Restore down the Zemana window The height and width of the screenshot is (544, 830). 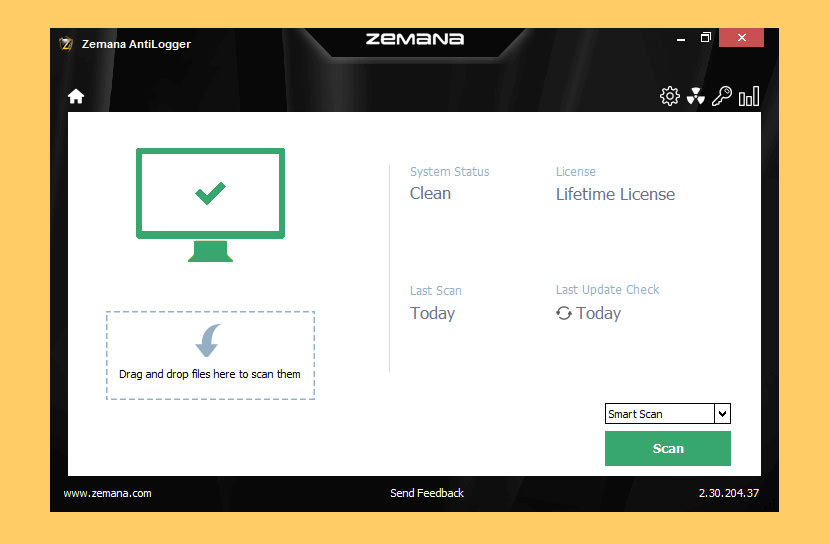click(x=705, y=38)
